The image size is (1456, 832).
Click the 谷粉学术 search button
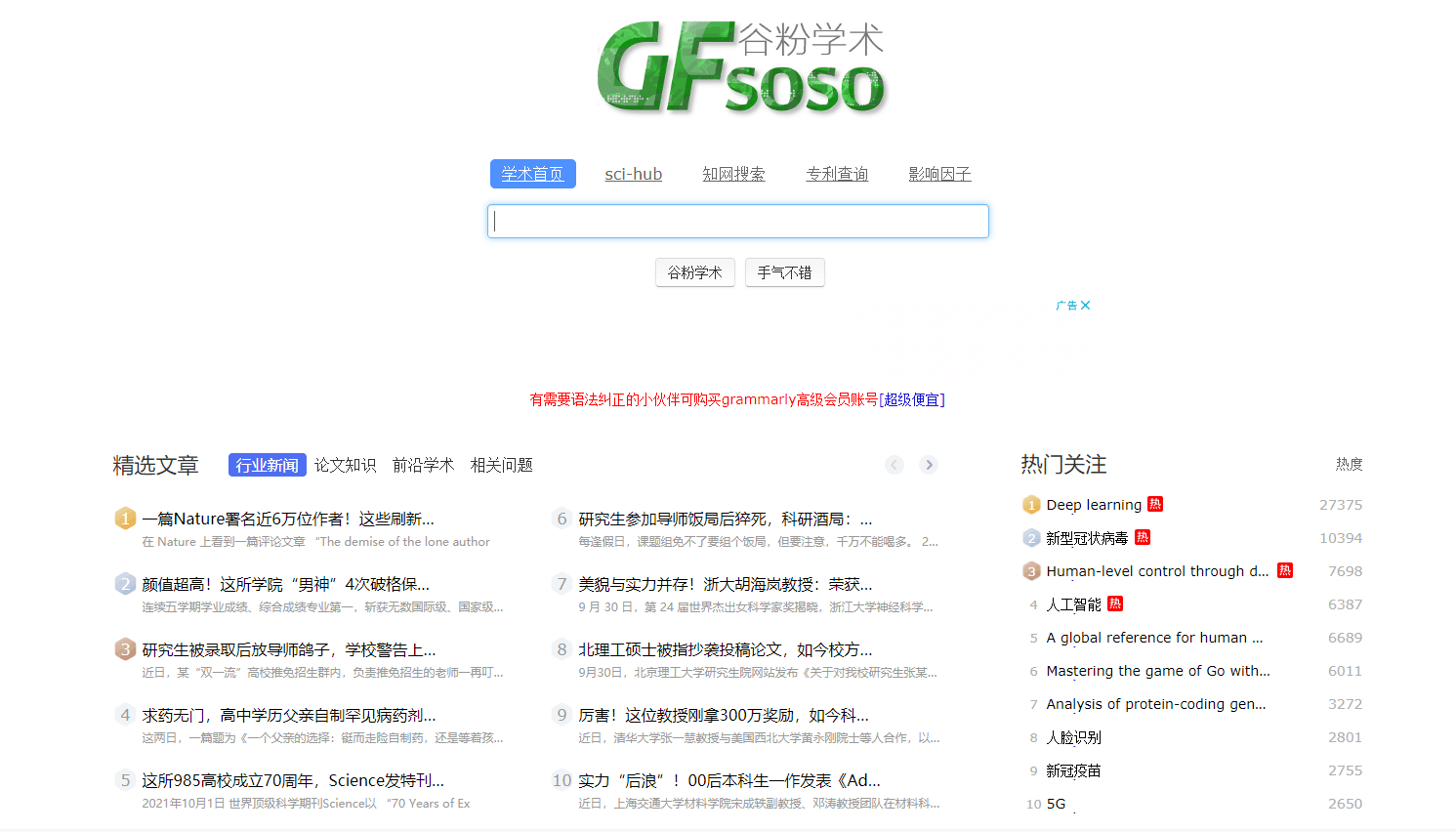(695, 272)
